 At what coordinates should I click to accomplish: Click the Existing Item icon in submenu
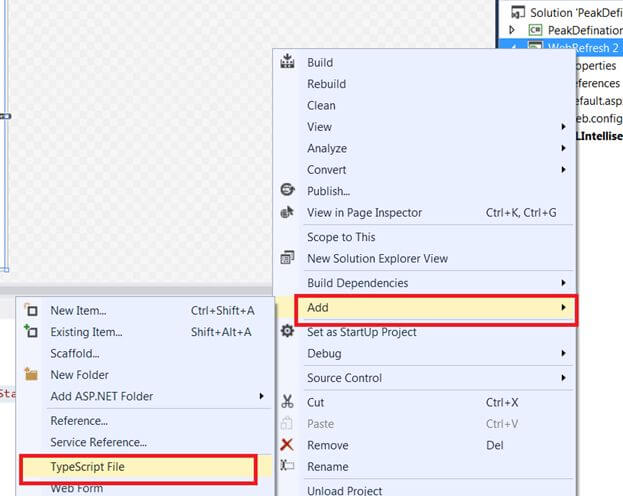coord(31,331)
